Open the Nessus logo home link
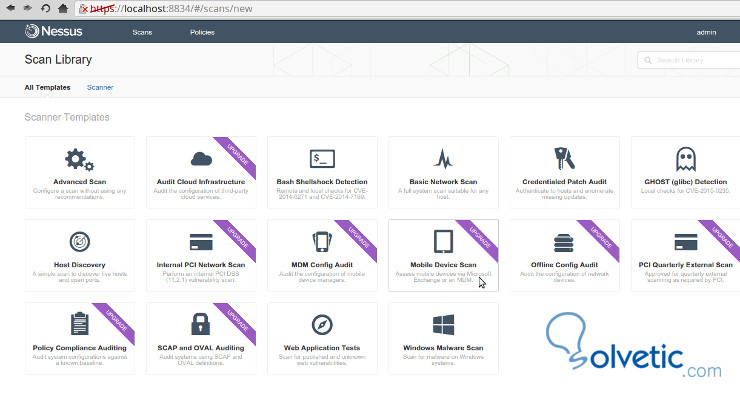 pos(53,31)
